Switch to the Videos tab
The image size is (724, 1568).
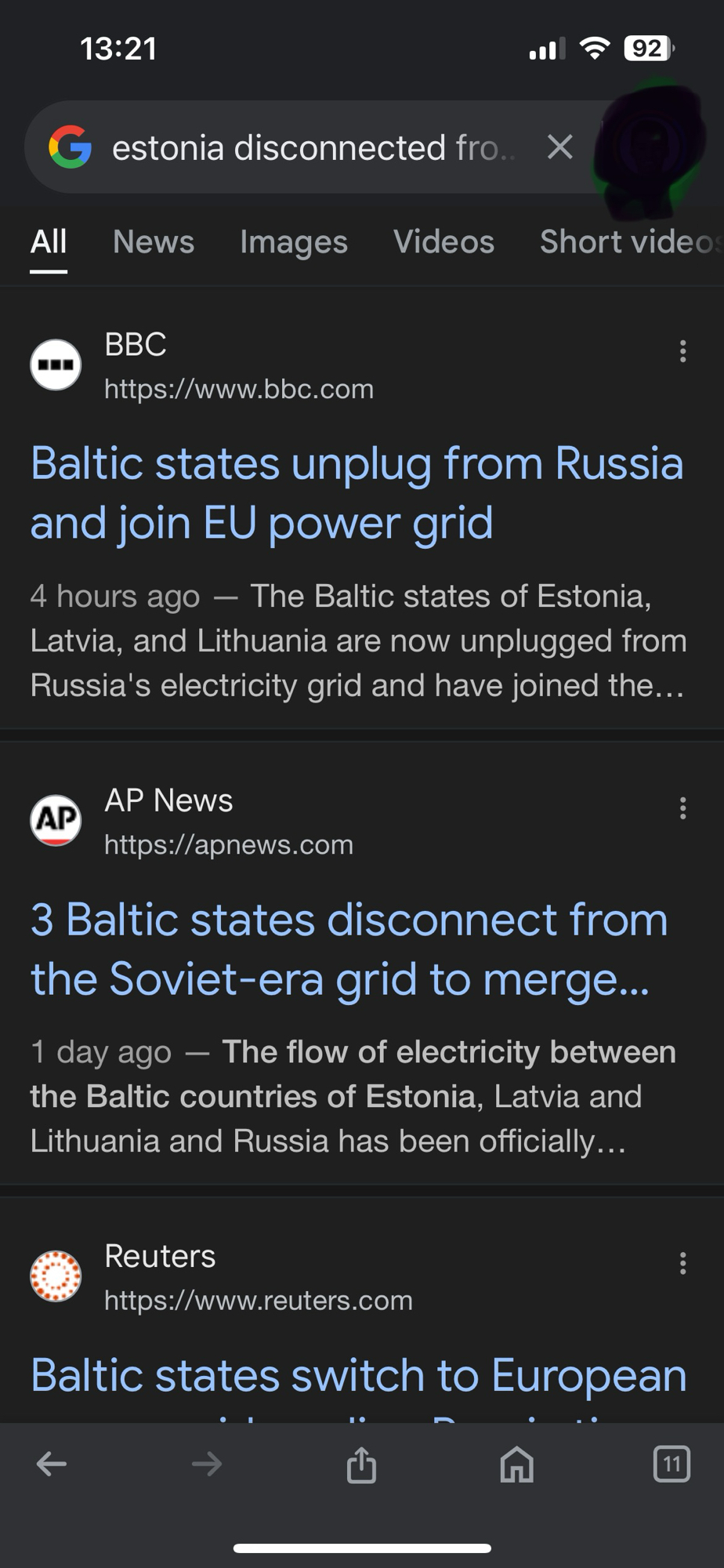(x=443, y=242)
